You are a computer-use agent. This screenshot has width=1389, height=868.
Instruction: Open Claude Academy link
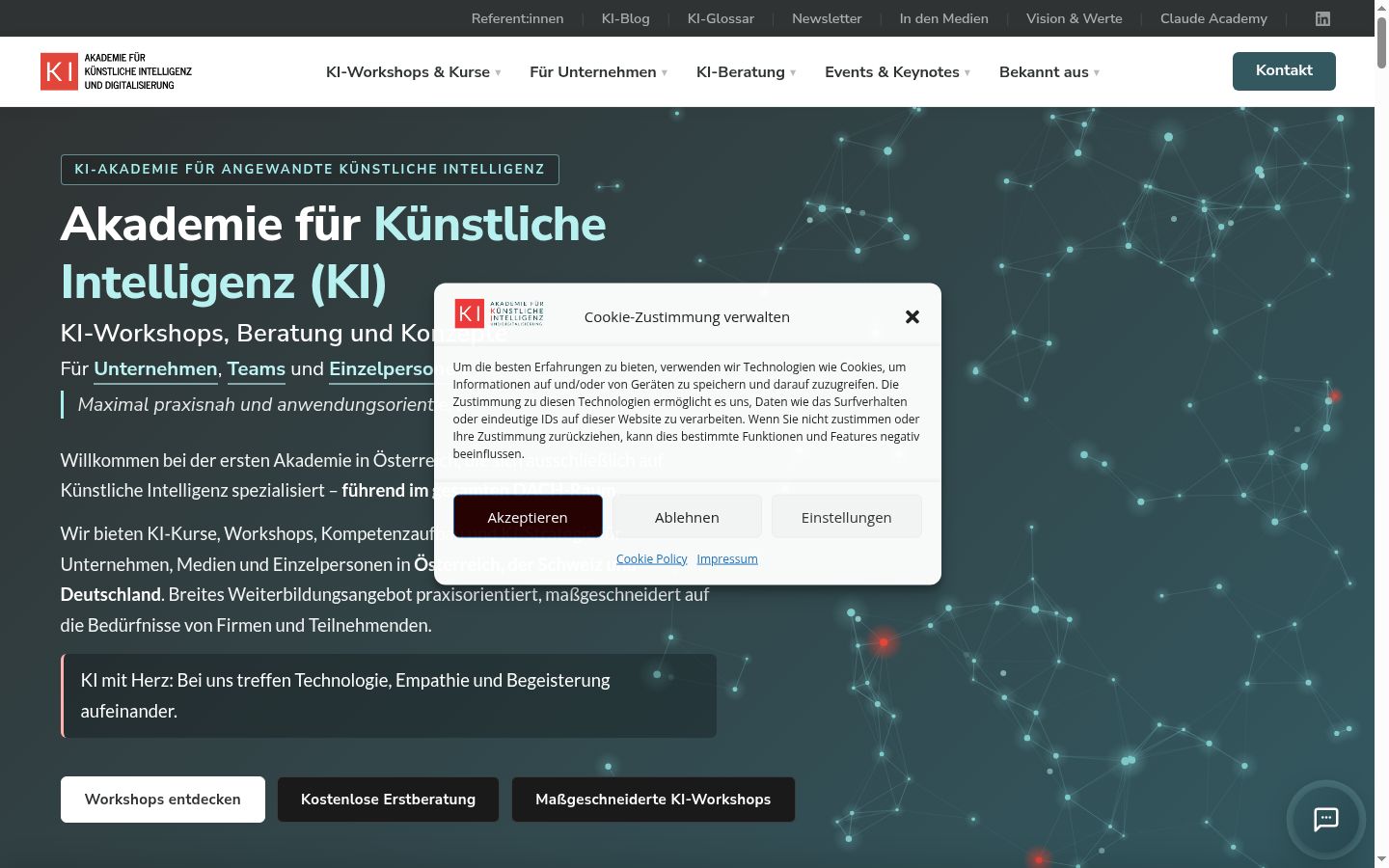coord(1213,18)
